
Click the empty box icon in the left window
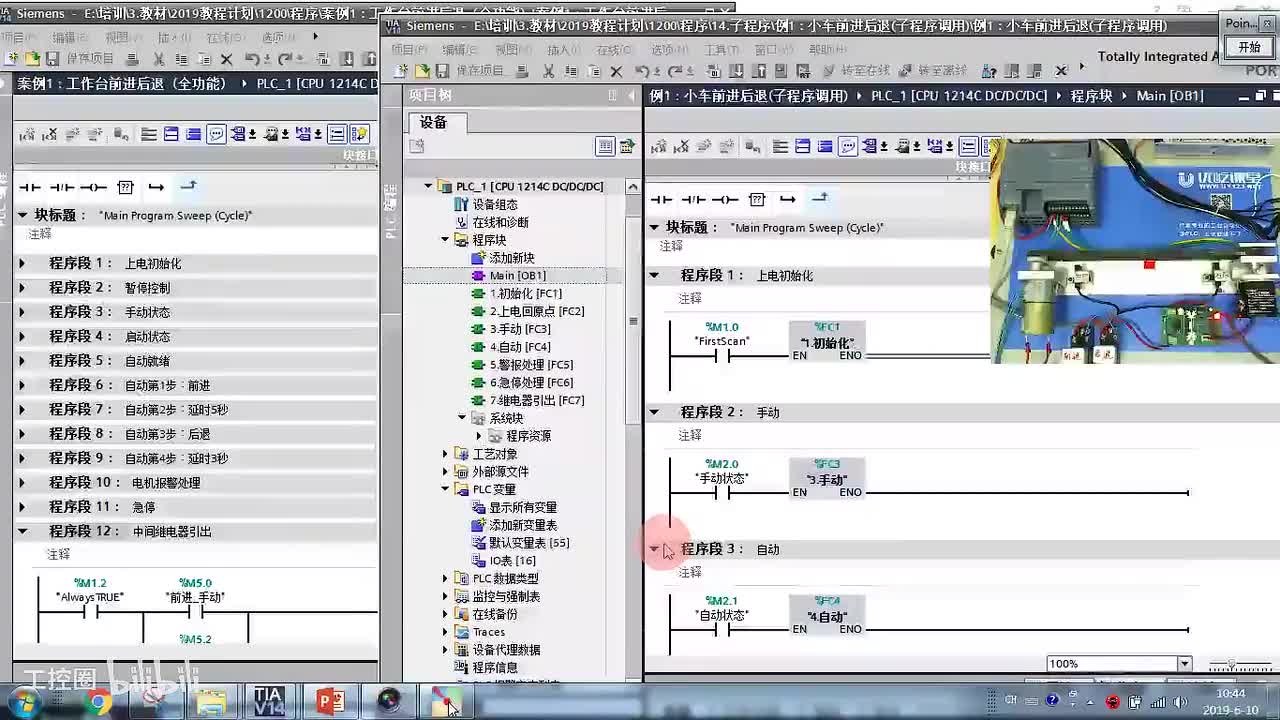click(x=125, y=187)
